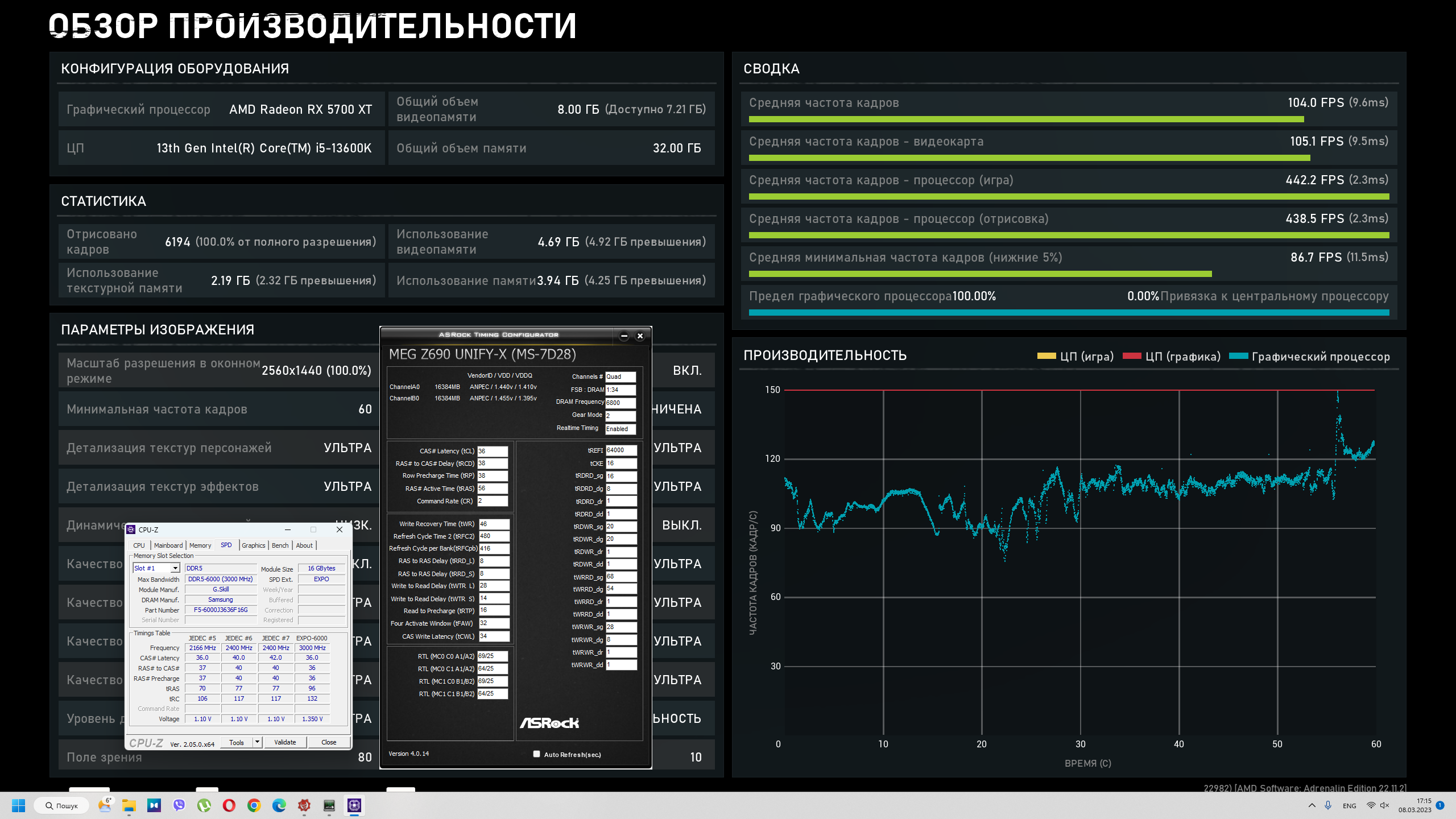Select the SPD tab in CPU-Z

pyautogui.click(x=226, y=545)
